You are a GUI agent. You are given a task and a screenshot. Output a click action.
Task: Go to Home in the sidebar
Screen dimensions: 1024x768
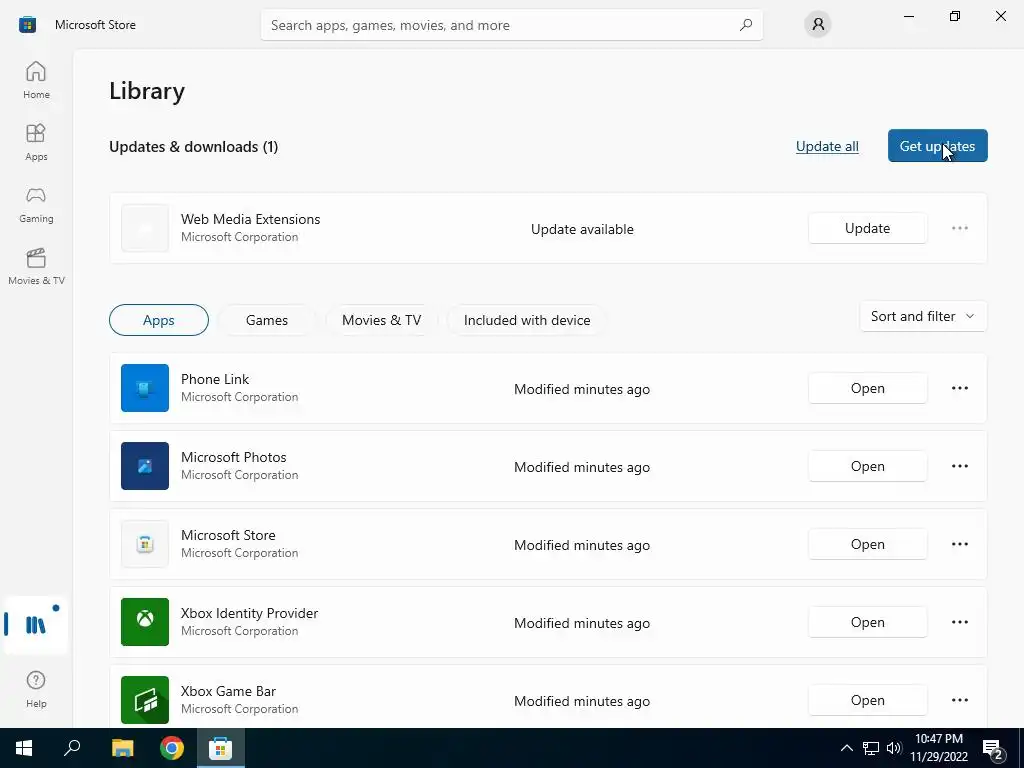click(36, 80)
